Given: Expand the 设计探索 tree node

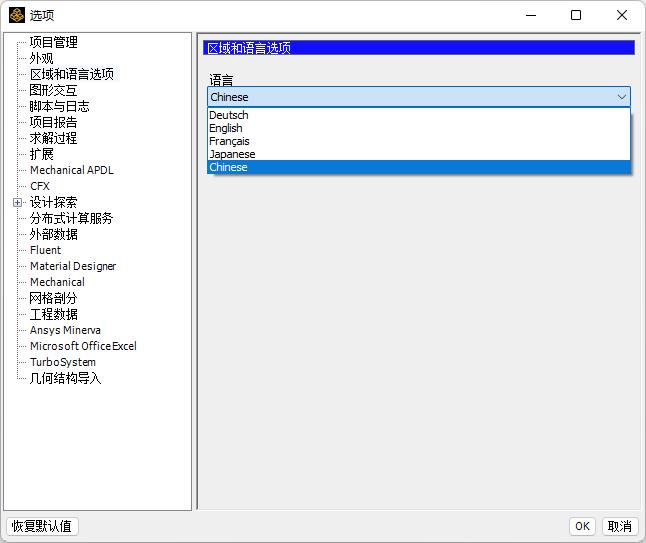Looking at the screenshot, I should pyautogui.click(x=17, y=202).
